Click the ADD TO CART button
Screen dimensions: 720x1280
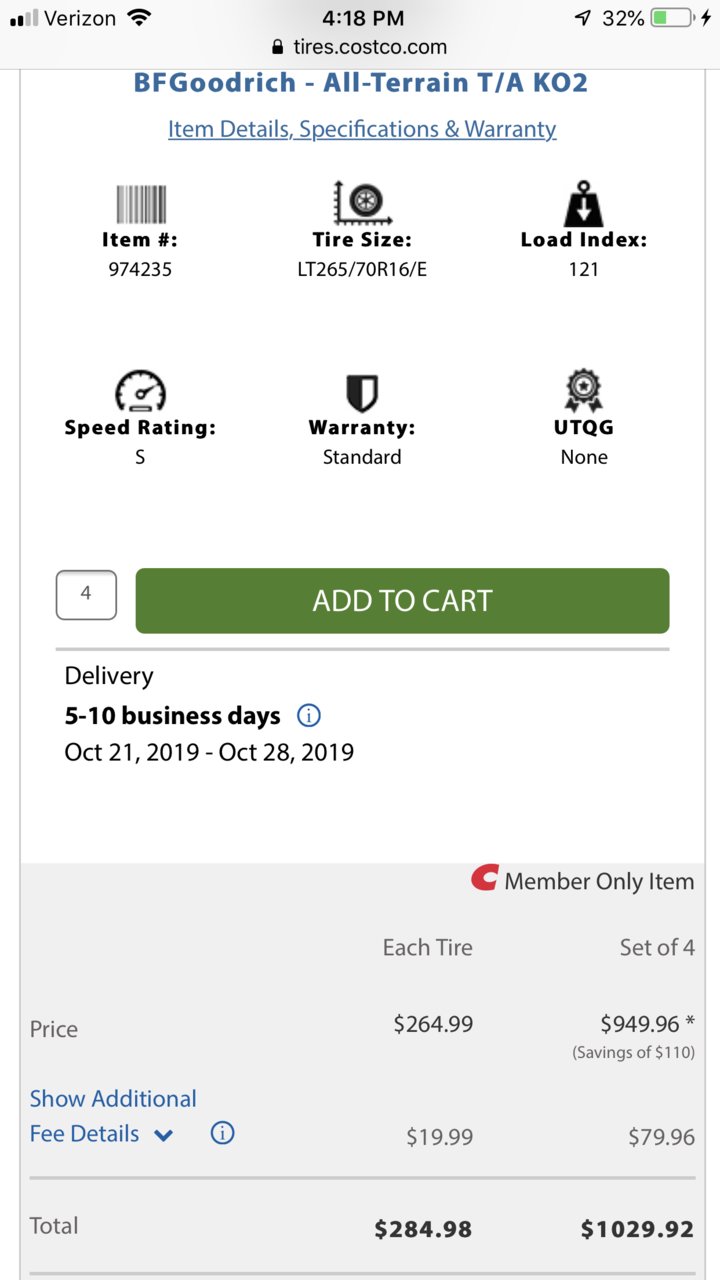tap(402, 601)
